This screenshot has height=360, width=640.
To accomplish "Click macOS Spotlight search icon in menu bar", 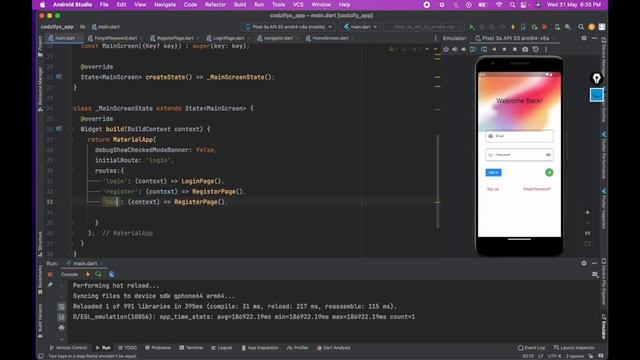I will coord(512,5).
